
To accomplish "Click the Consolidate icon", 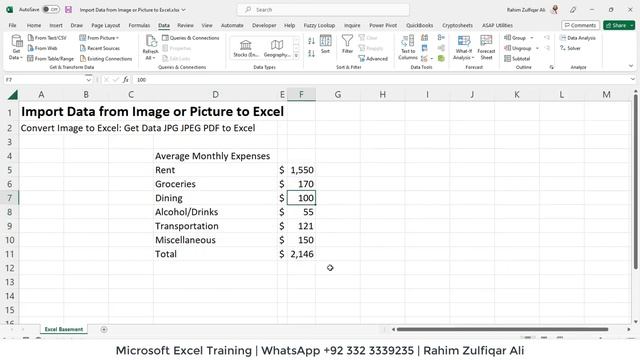I will tap(441, 38).
